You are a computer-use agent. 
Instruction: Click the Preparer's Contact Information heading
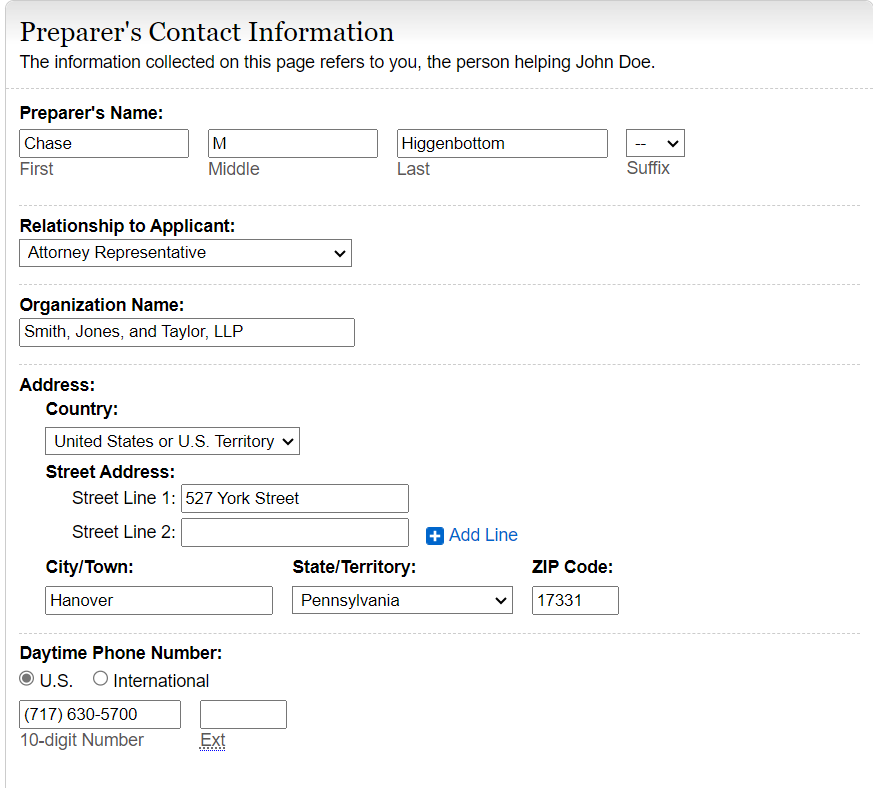[207, 32]
